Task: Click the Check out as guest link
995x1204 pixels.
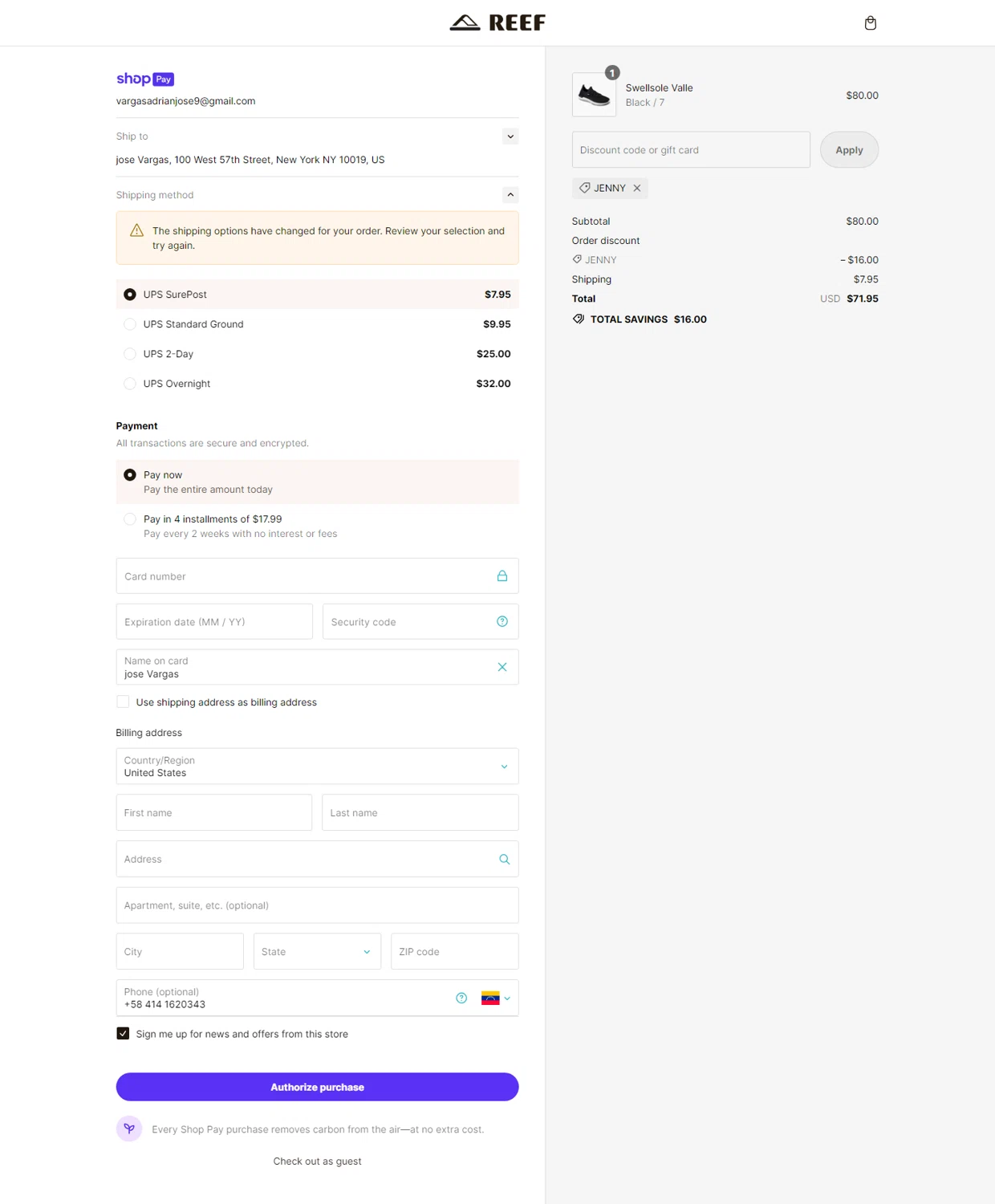Action: (x=317, y=1161)
